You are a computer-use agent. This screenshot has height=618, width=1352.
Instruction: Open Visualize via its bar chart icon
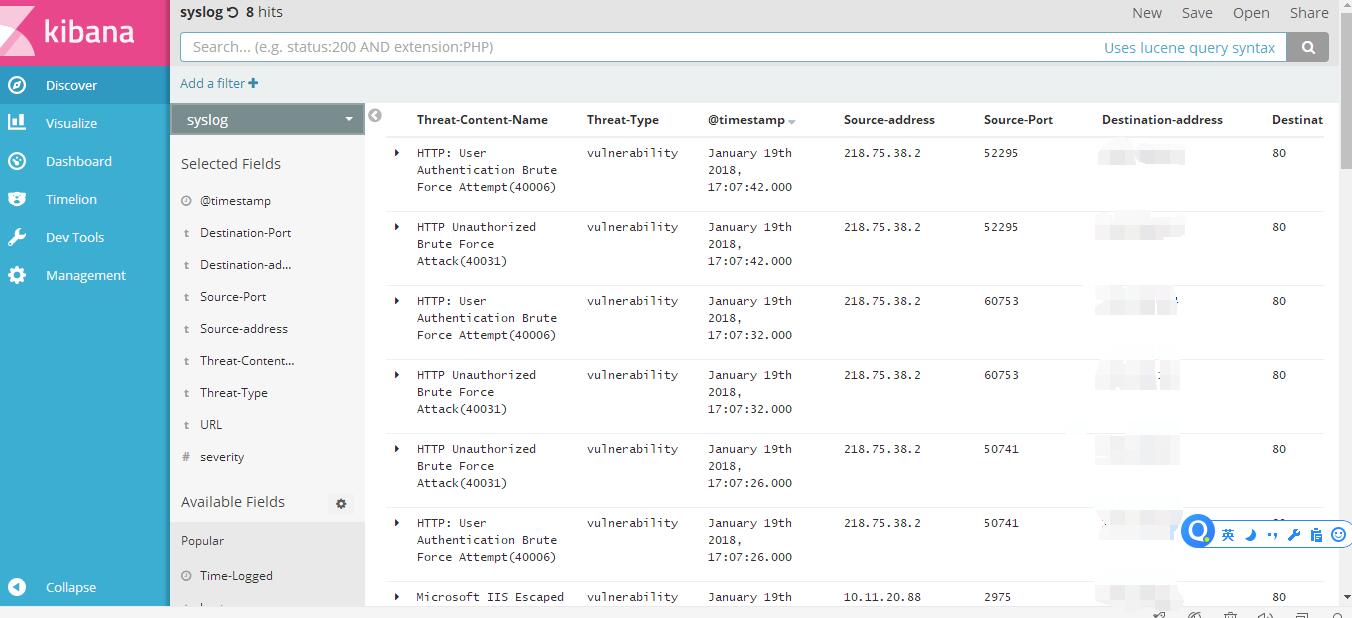pos(17,123)
